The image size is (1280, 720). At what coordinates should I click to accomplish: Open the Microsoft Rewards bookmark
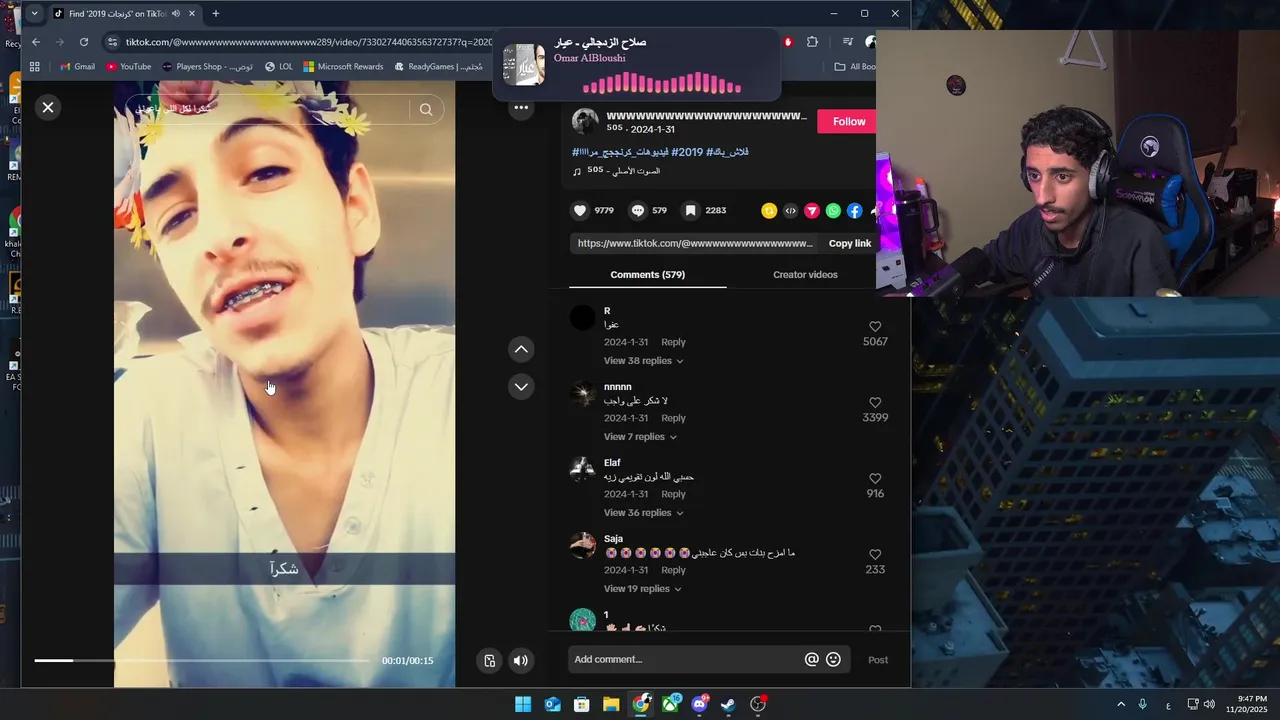pyautogui.click(x=343, y=67)
